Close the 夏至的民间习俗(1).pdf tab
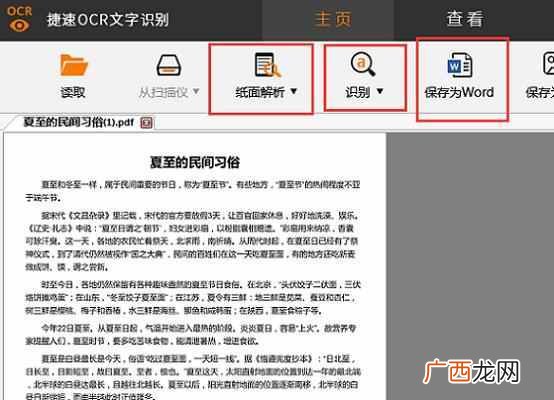Viewport: 554px width, 400px height. point(146,123)
